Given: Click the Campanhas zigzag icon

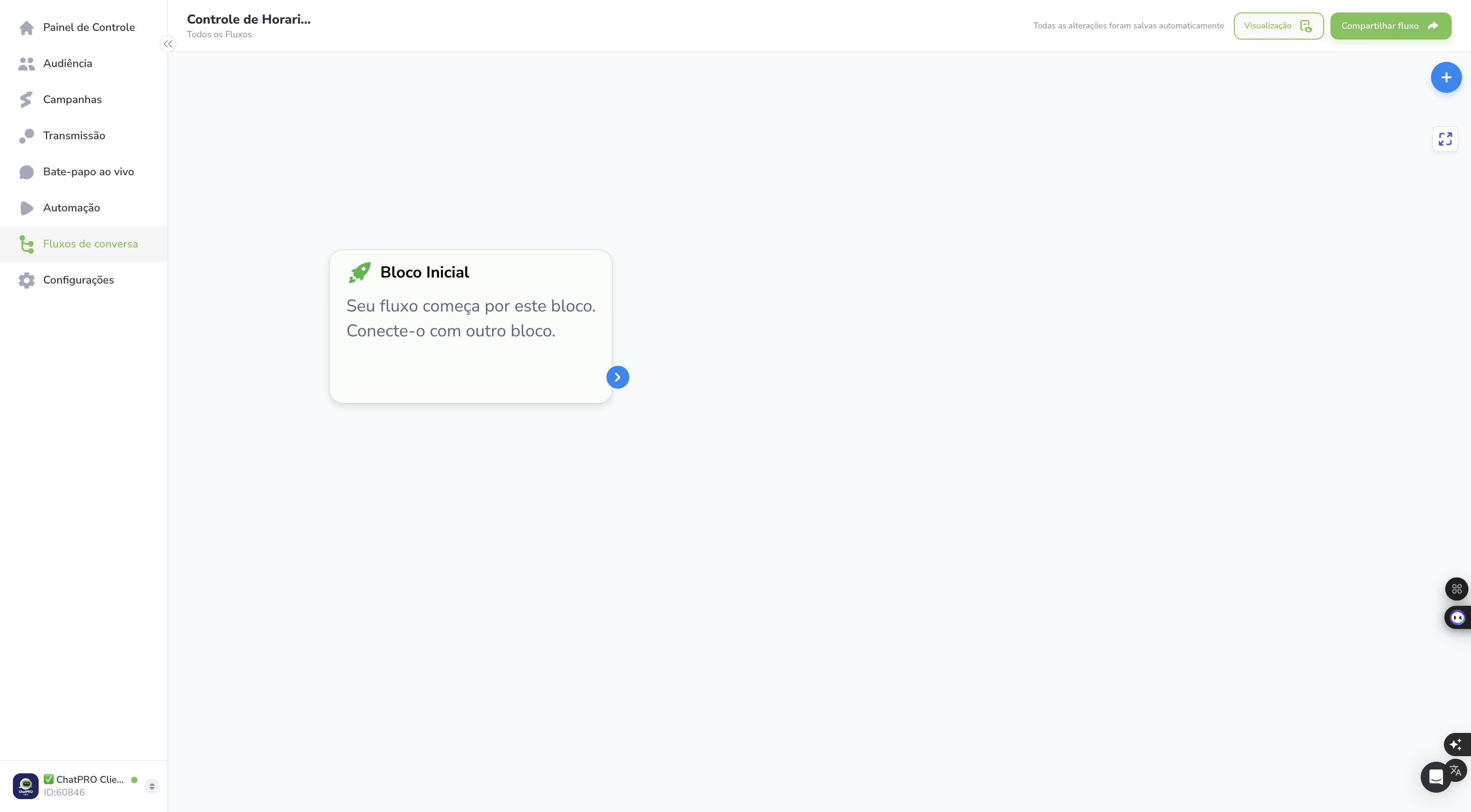Looking at the screenshot, I should [26, 99].
